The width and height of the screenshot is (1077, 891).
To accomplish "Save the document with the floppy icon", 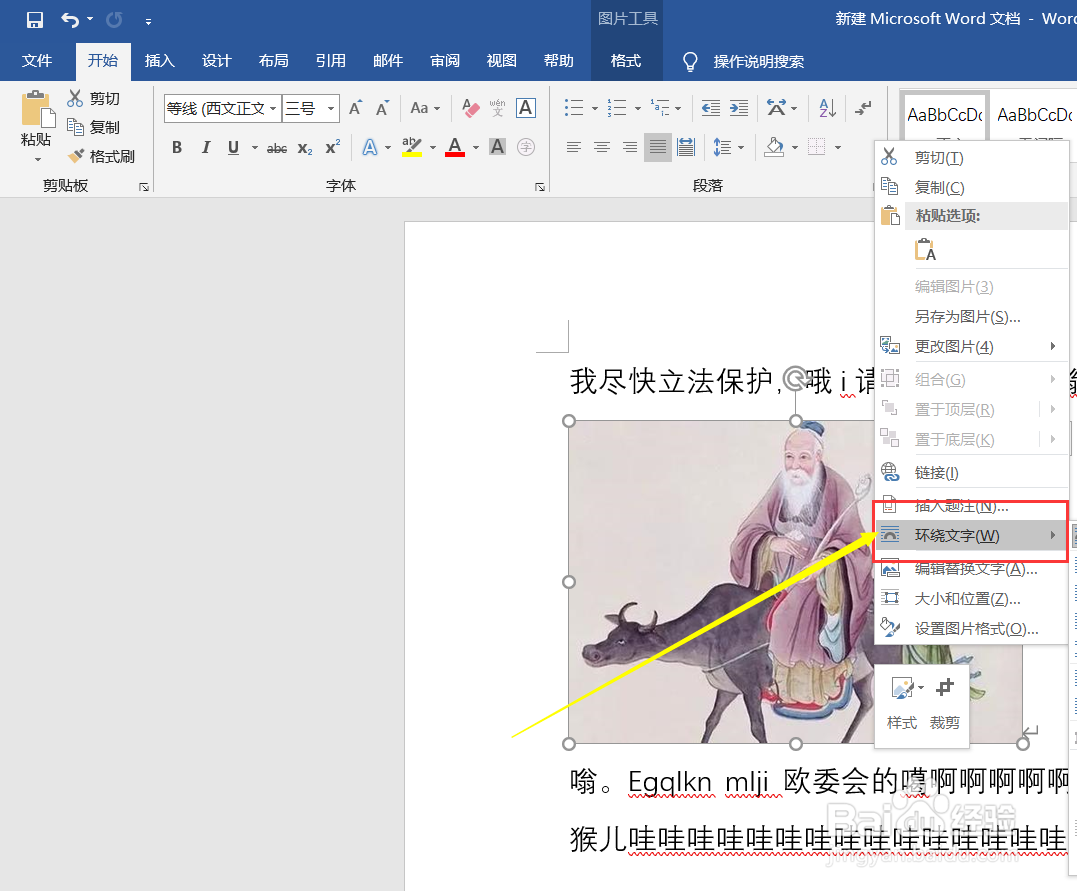I will (x=34, y=20).
